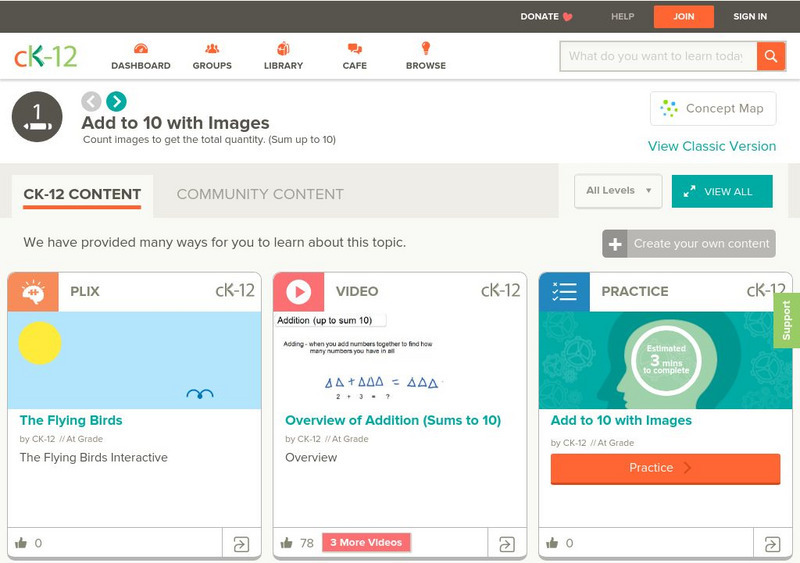The width and height of the screenshot is (800, 563).
Task: Click the search input field
Action: (x=658, y=56)
